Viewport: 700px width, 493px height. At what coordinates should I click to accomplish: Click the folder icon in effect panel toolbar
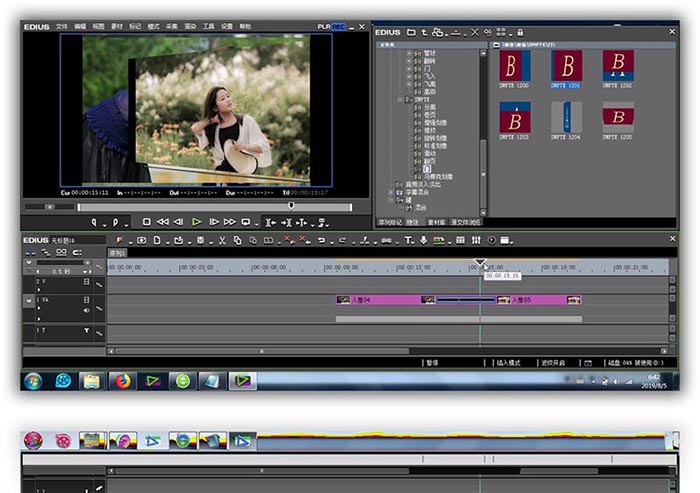(411, 32)
